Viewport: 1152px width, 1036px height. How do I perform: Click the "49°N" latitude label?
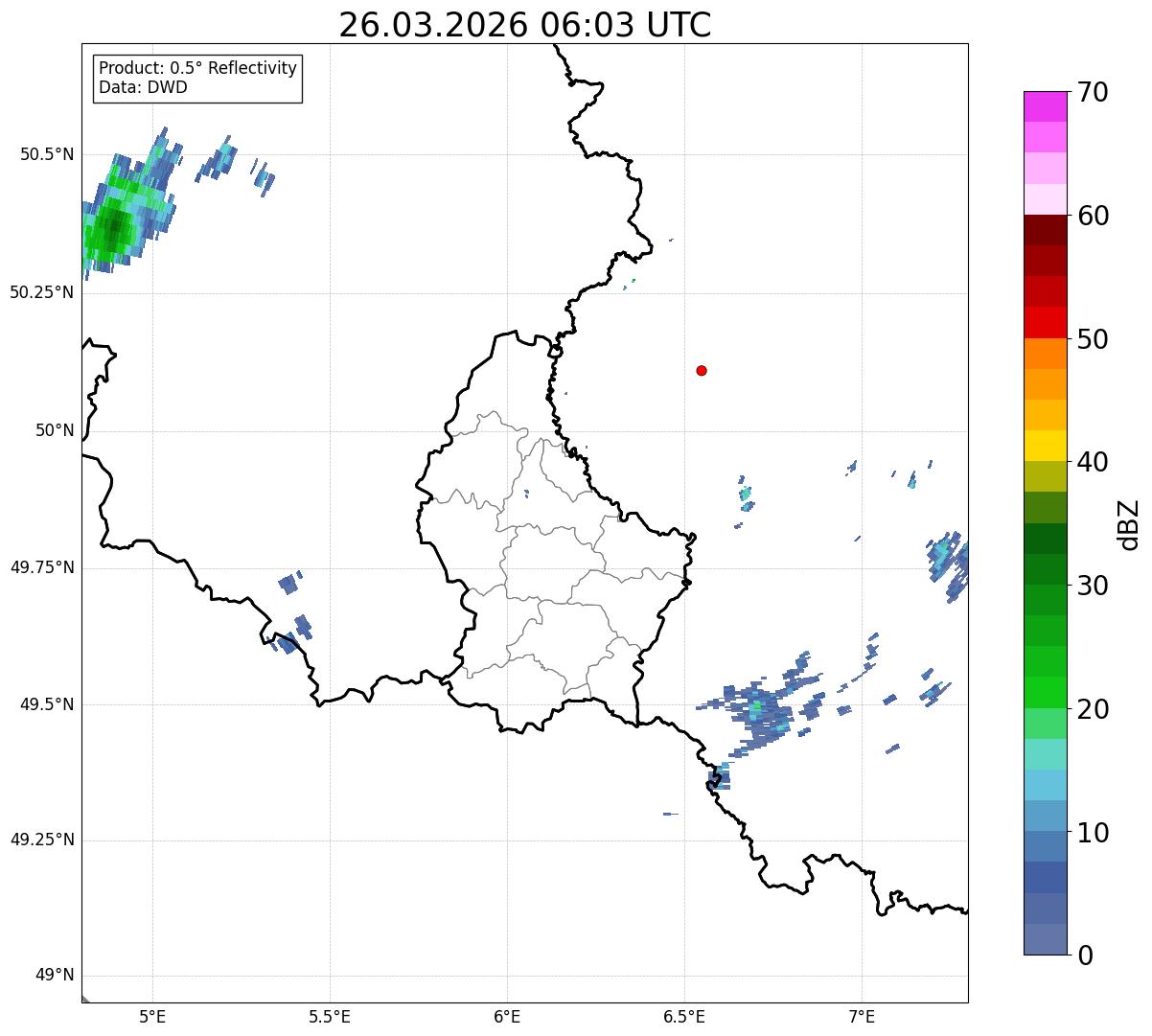[55, 975]
